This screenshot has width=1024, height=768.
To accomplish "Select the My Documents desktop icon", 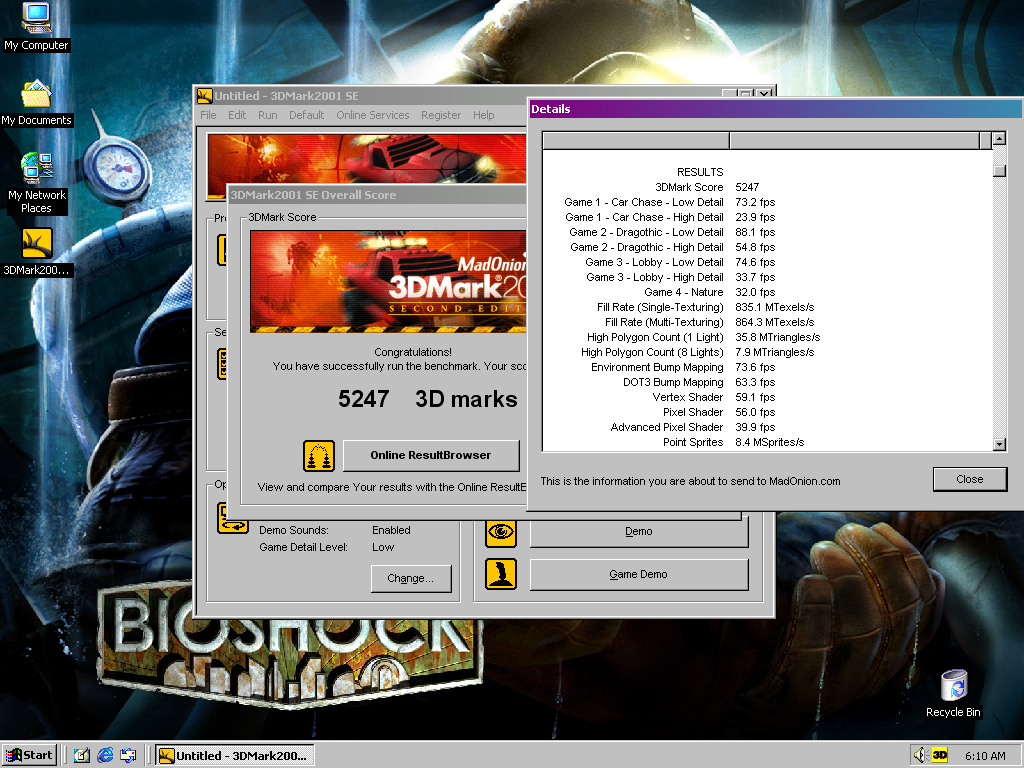I will 36,103.
